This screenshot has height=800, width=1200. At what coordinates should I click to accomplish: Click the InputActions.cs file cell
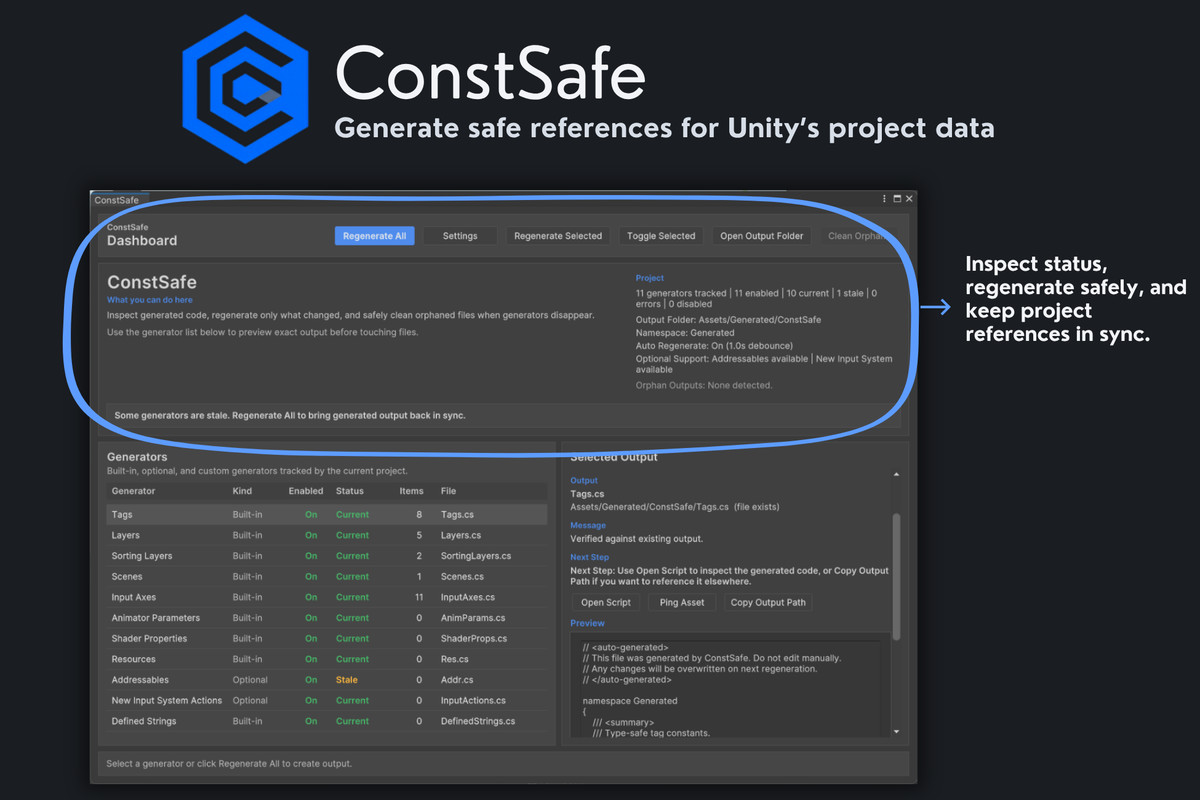473,701
